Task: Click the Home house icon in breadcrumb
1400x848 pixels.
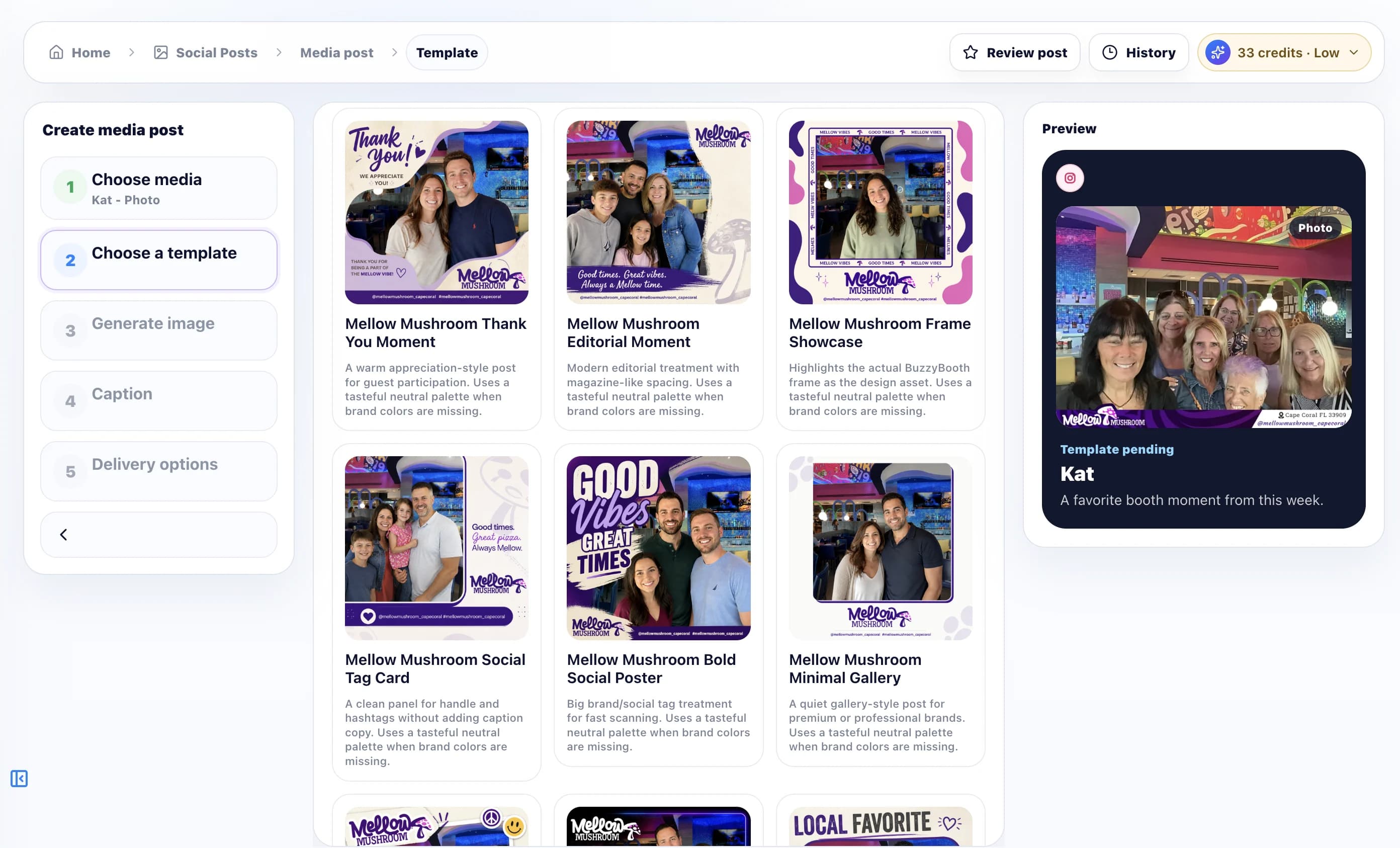Action: pos(56,52)
